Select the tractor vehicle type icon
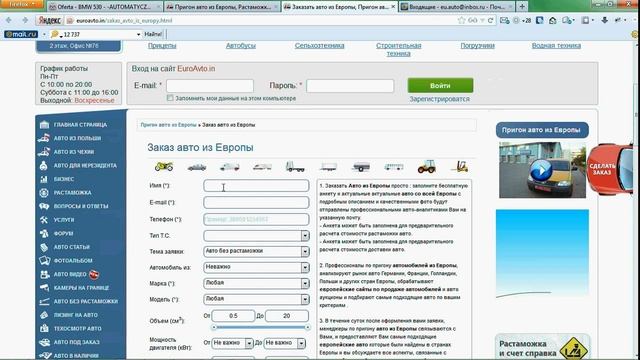640x360 pixels. point(427,167)
